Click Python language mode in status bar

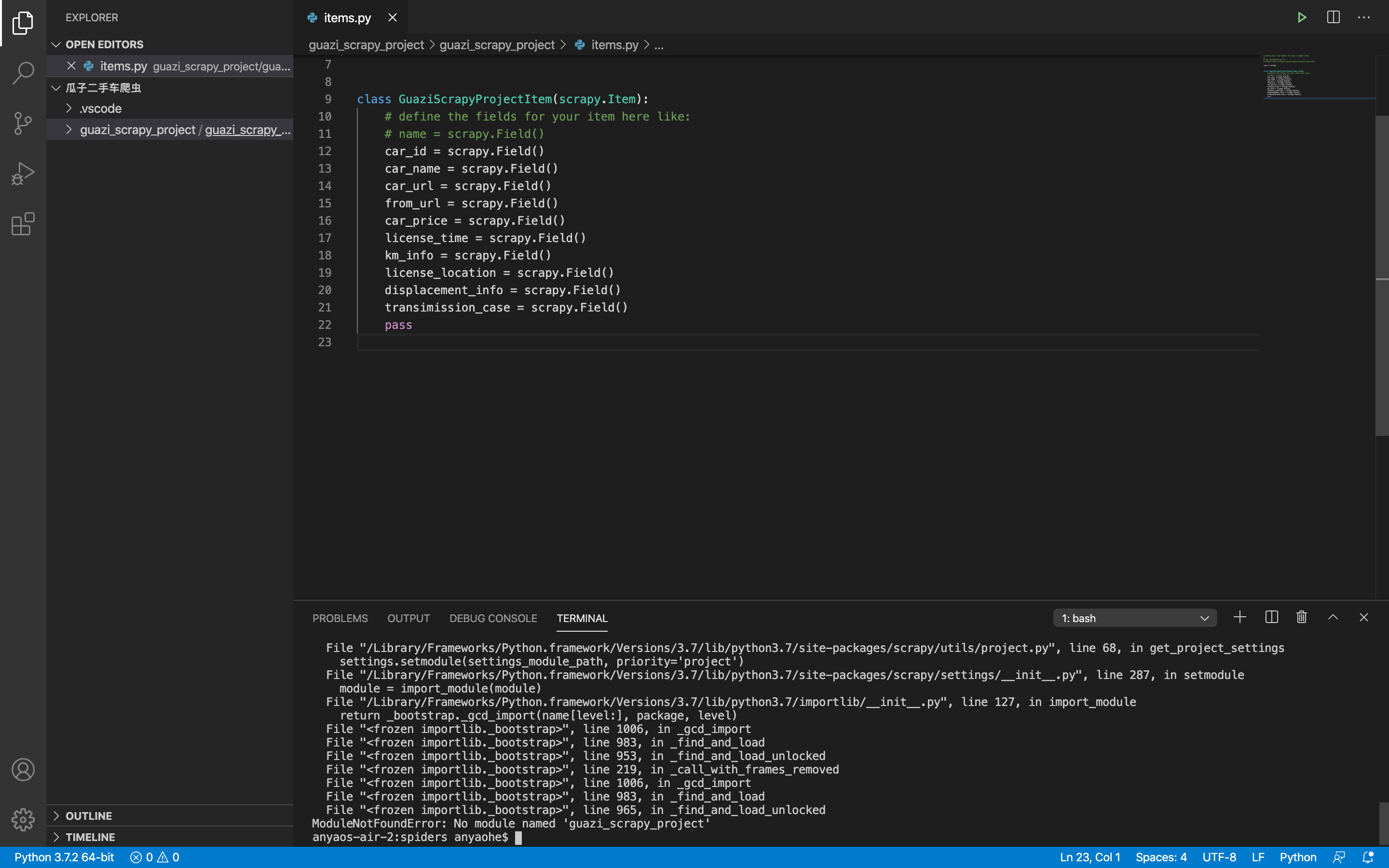[1298, 857]
